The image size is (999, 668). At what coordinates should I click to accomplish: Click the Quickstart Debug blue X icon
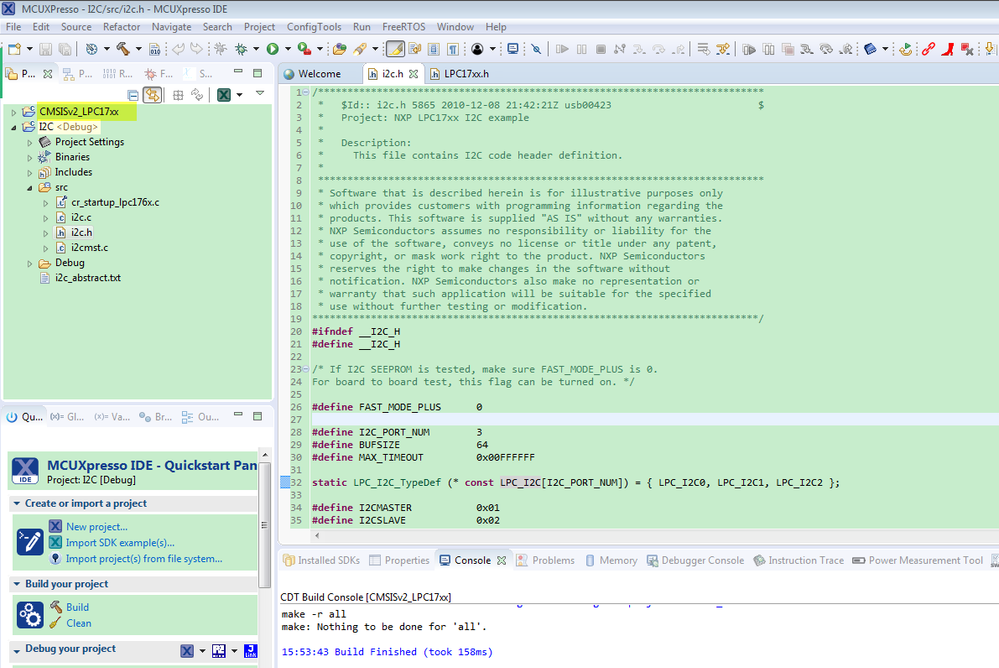pos(187,651)
